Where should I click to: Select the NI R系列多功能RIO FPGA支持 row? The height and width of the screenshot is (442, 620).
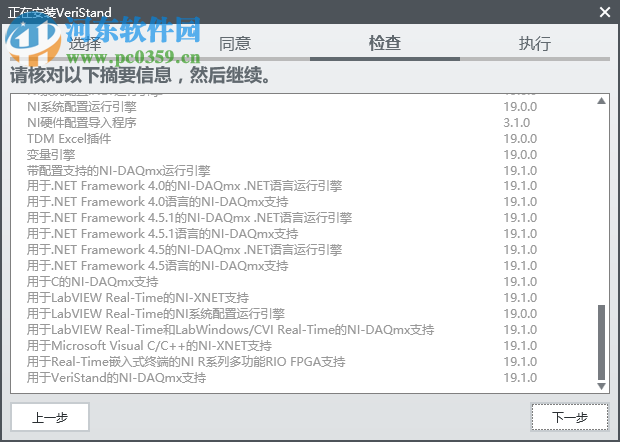coord(282,362)
